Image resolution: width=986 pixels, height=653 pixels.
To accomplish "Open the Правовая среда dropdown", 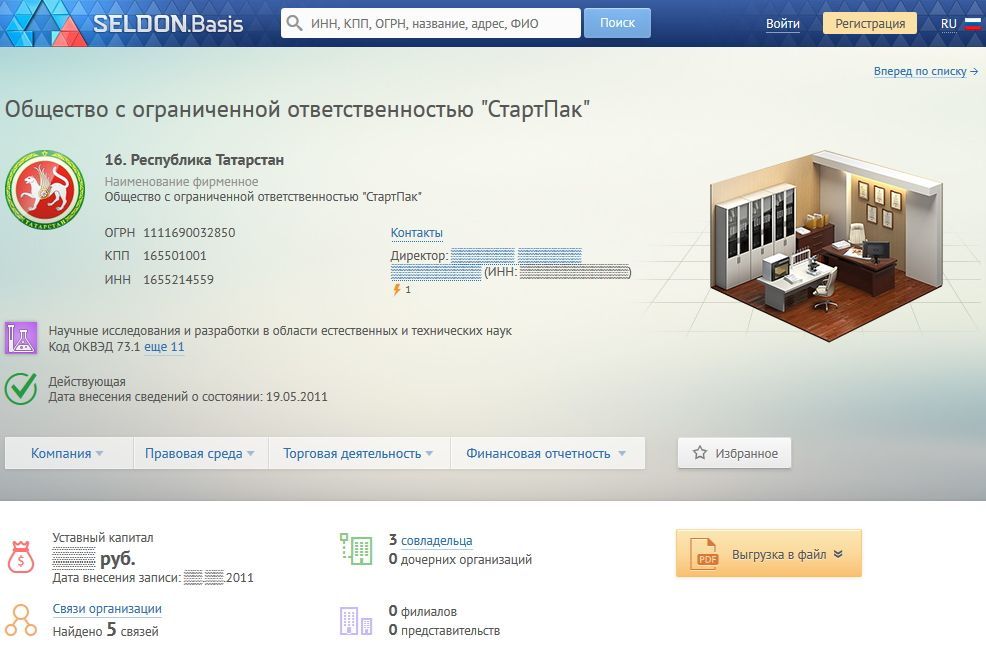I will 199,453.
